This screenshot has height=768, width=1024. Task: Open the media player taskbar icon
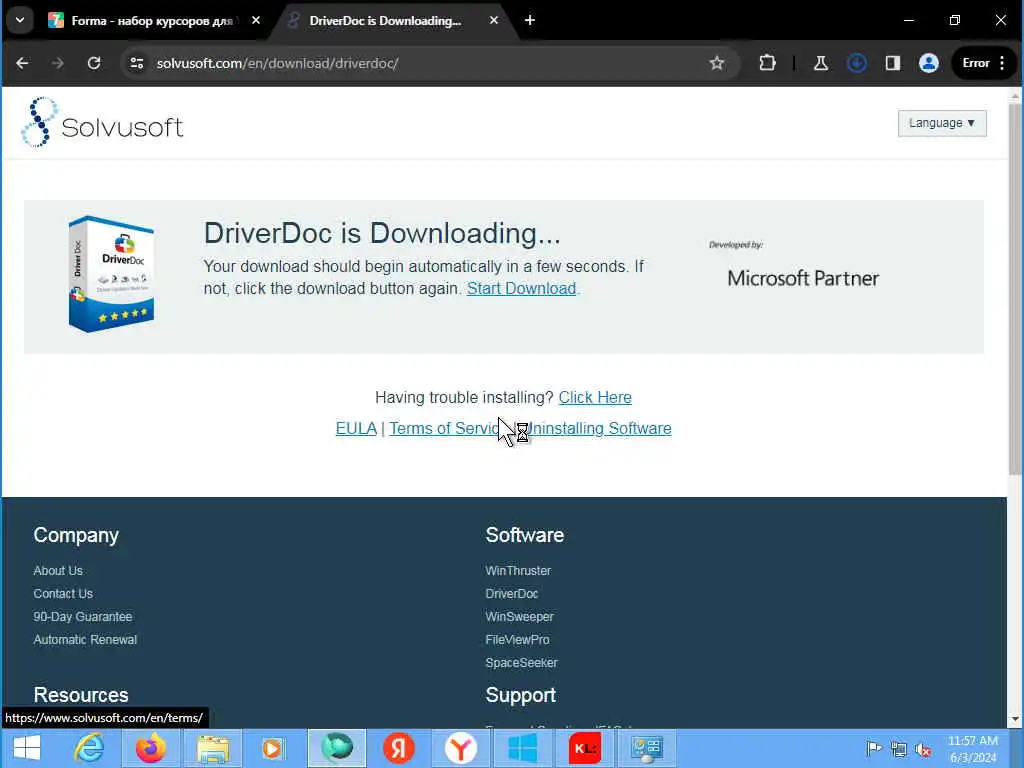click(273, 748)
